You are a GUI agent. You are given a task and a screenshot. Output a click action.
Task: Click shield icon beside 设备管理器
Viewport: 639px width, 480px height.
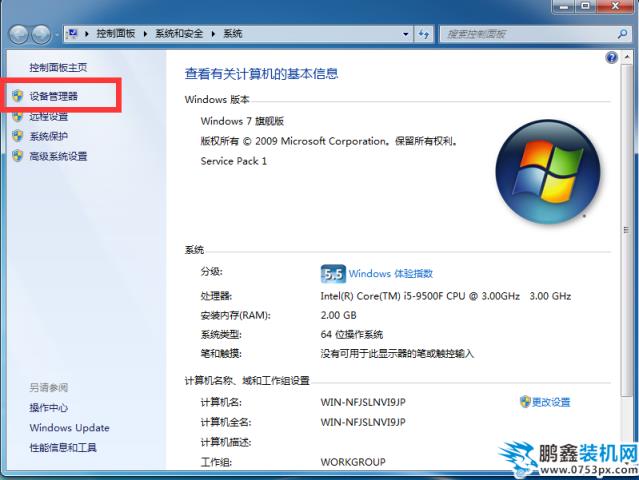[x=17, y=96]
